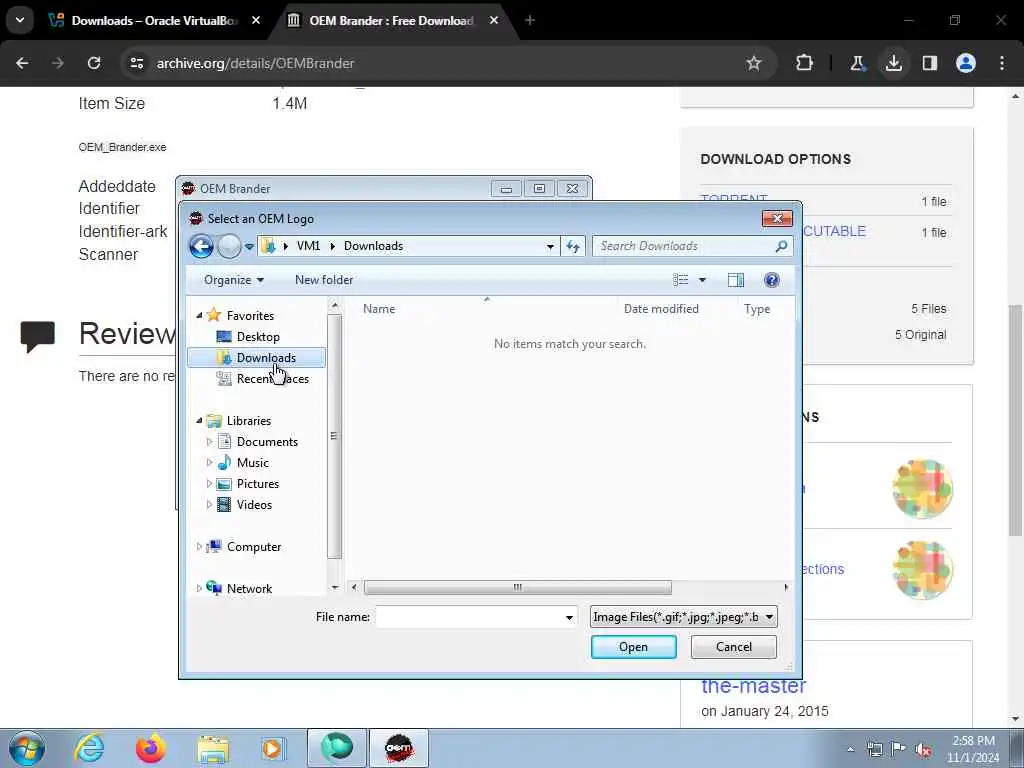Open the Chrome extensions puzzle icon
This screenshot has height=768, width=1024.
[804, 63]
